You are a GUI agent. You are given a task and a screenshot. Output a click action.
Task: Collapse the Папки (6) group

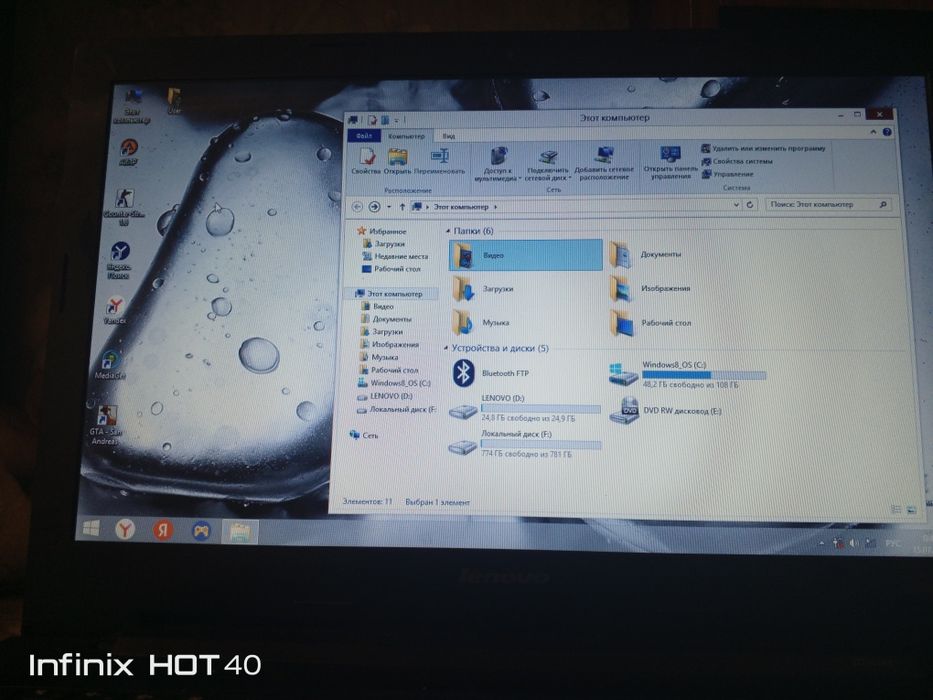point(447,231)
